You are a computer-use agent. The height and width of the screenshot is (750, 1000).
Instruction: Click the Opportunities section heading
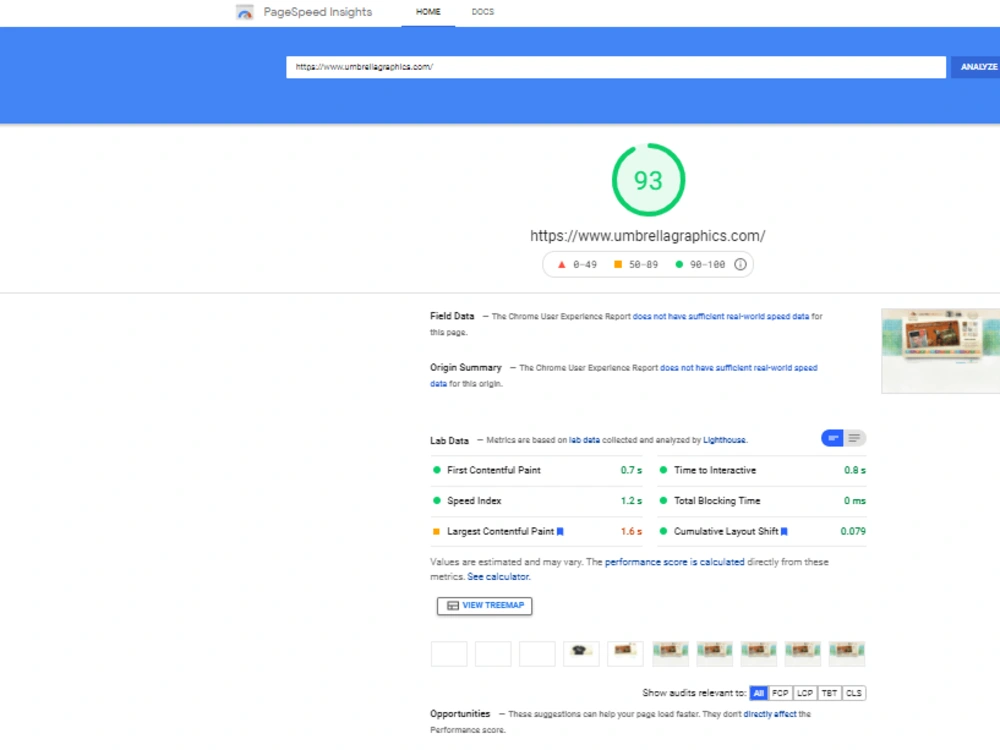click(x=460, y=714)
